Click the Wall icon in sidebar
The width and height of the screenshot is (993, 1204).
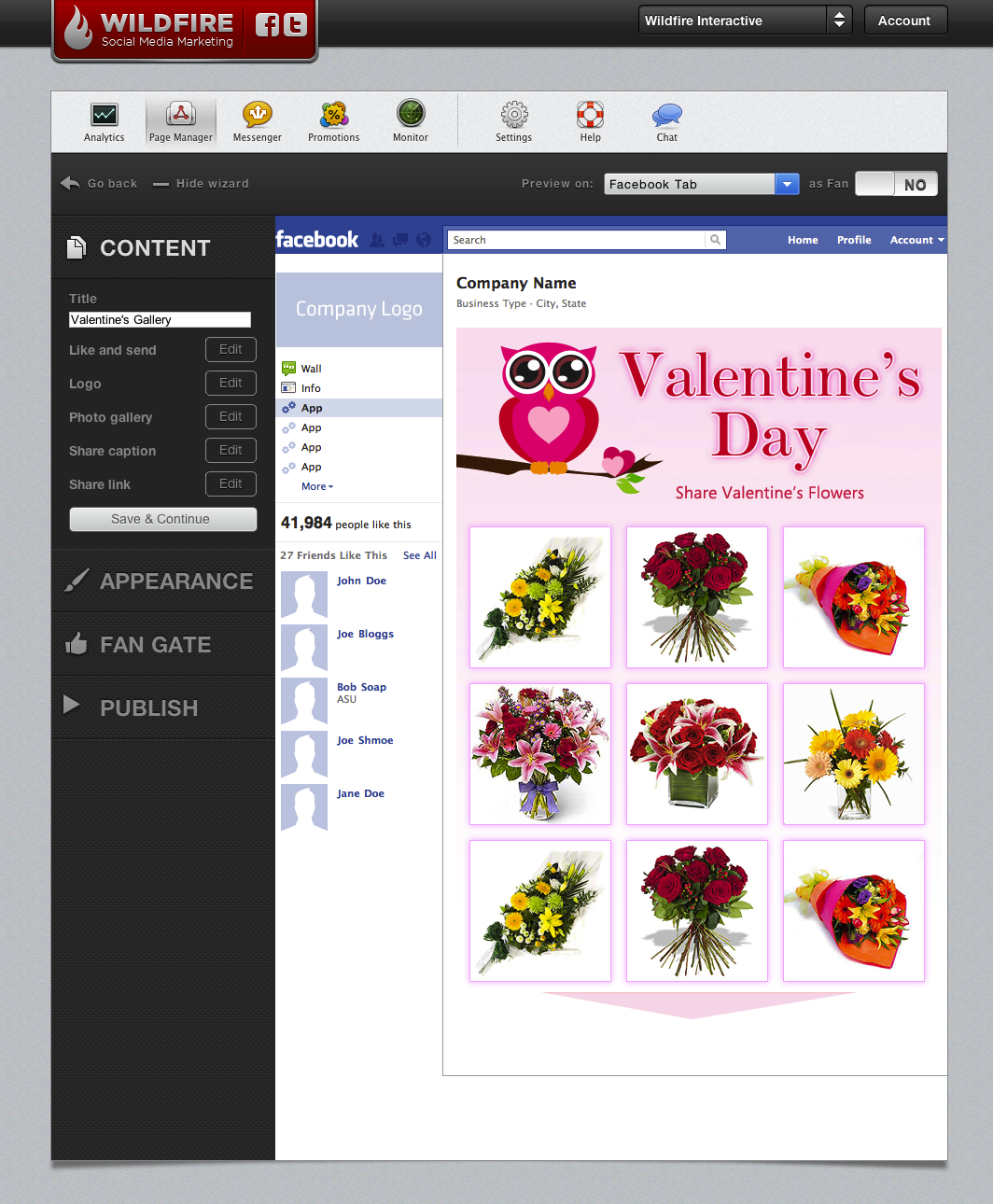(288, 369)
